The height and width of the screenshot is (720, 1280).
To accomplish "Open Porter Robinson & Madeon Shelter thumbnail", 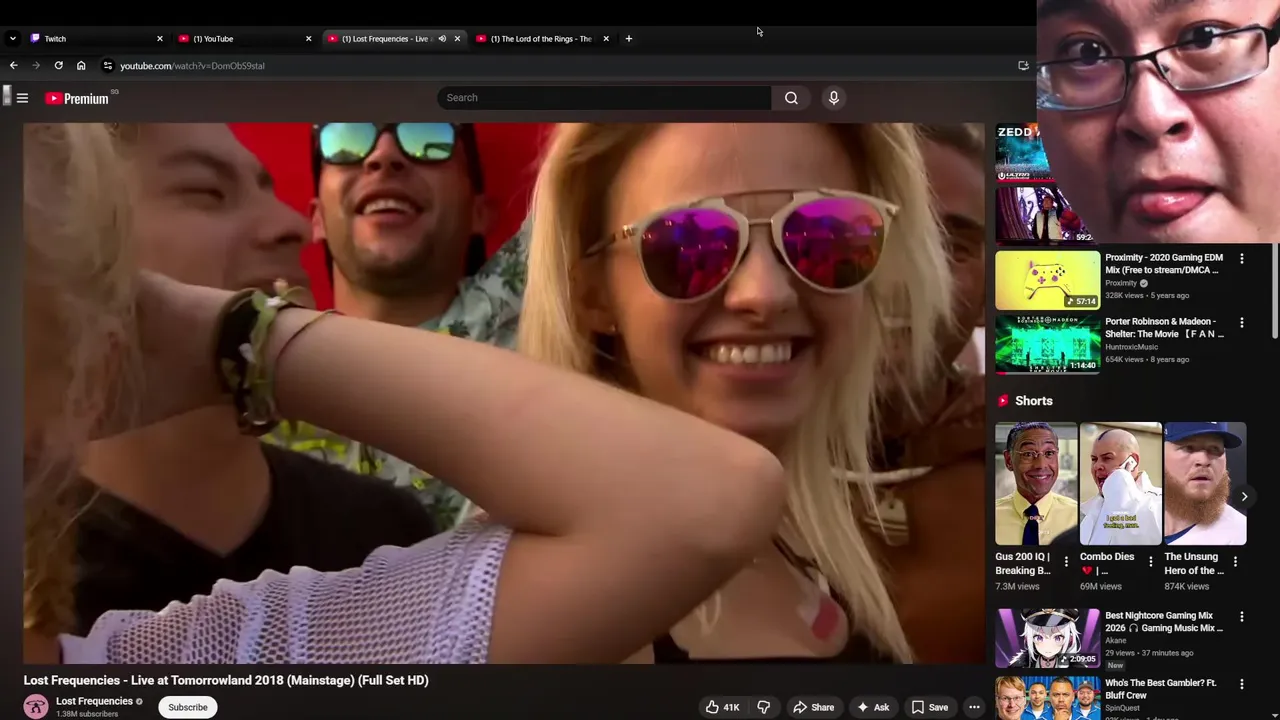I will (x=1047, y=344).
